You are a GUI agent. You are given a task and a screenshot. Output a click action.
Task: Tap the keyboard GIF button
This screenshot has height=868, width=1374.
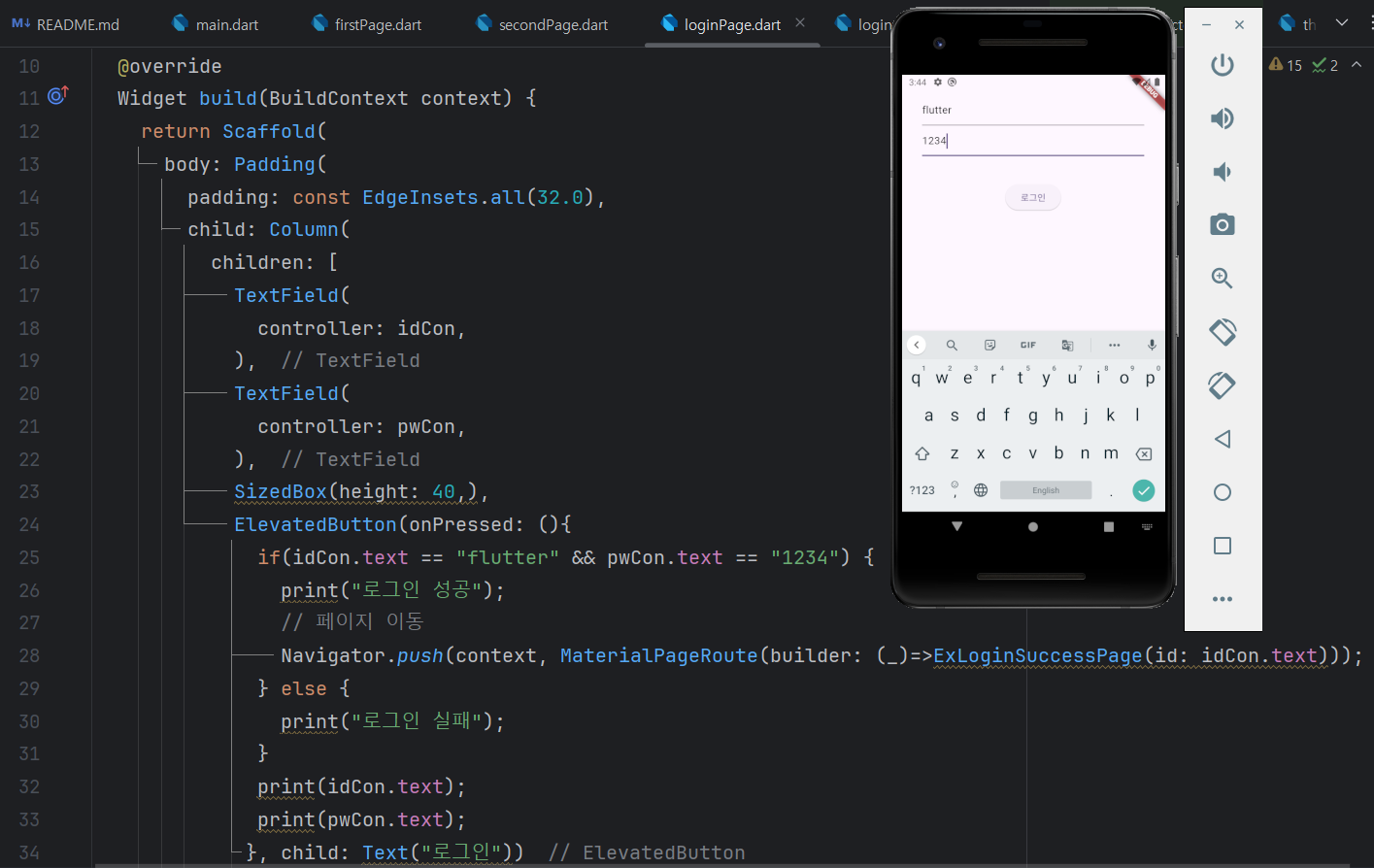pyautogui.click(x=1028, y=345)
